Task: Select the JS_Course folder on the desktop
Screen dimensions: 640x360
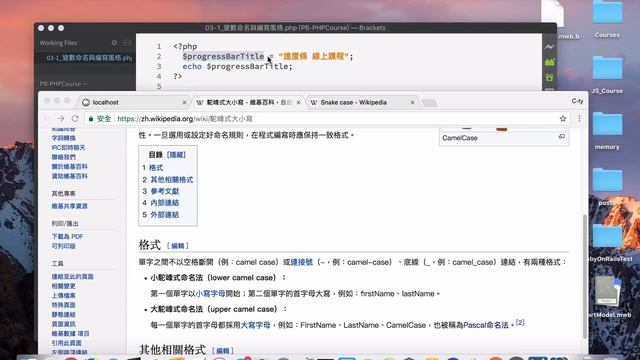Action: (x=607, y=75)
